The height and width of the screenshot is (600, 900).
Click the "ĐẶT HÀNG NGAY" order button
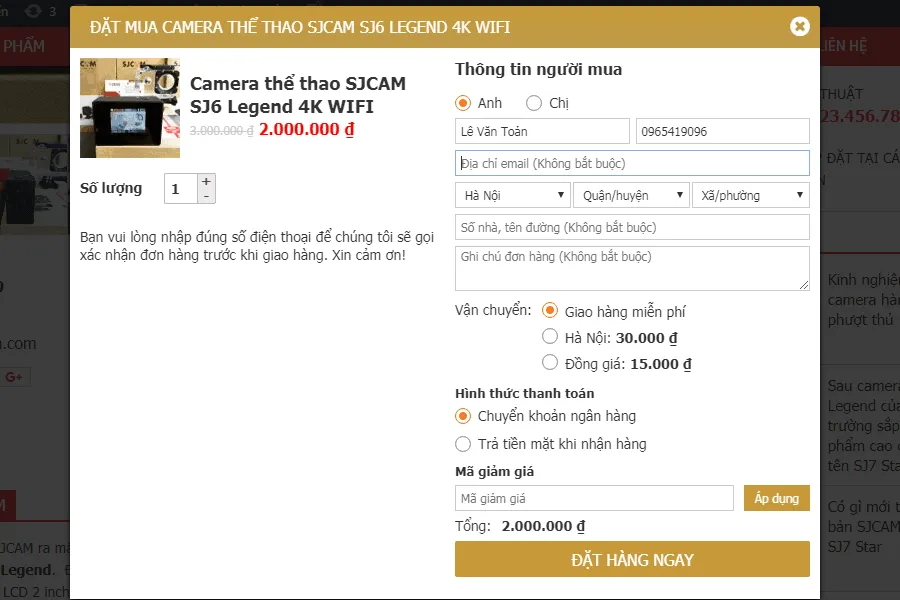point(632,559)
